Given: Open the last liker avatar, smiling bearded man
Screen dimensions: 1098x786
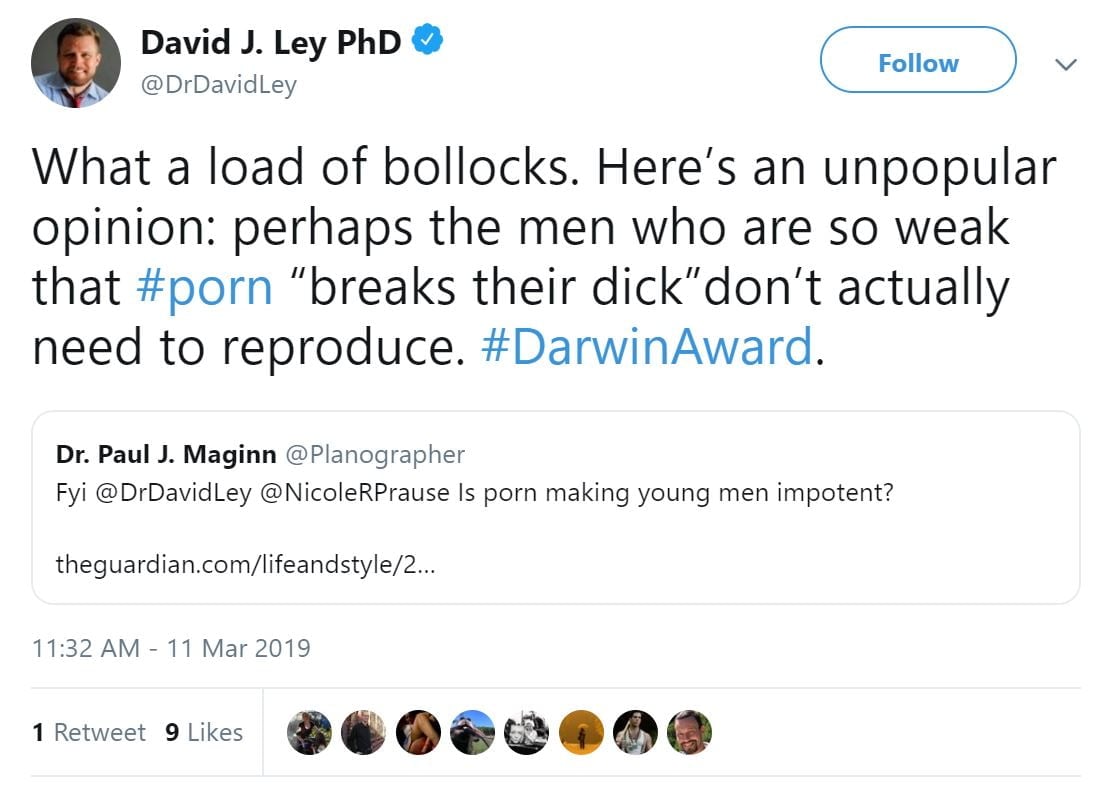Looking at the screenshot, I should 689,732.
